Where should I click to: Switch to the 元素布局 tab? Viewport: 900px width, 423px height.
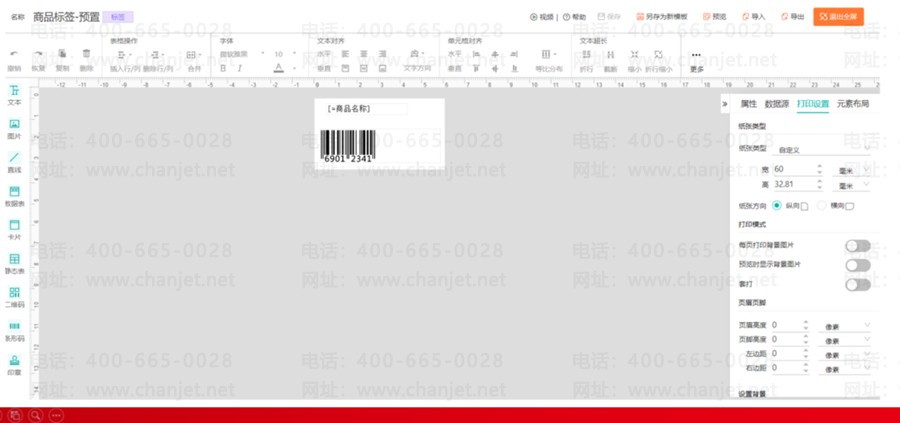(852, 104)
